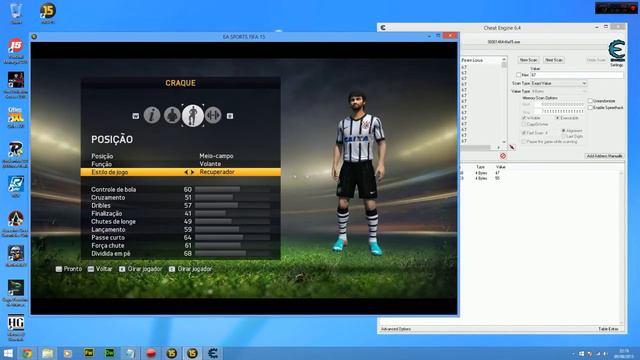
Task: Open the Scan Type Exact Value dropdown
Action: [x=559, y=83]
